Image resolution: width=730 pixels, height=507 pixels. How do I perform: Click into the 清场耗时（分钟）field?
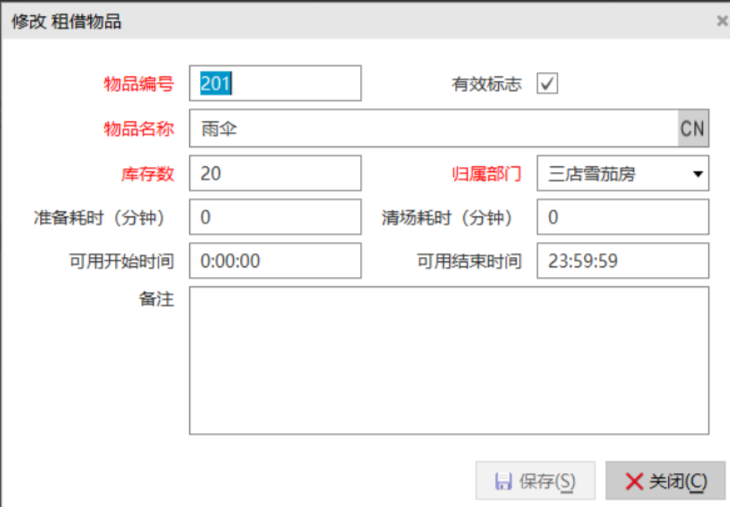pos(622,217)
